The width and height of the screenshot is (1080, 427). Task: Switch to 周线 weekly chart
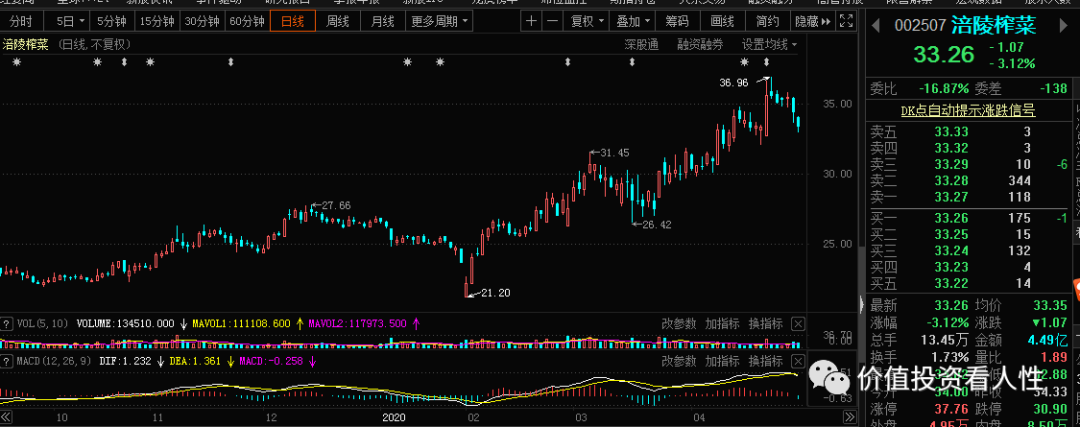point(338,21)
